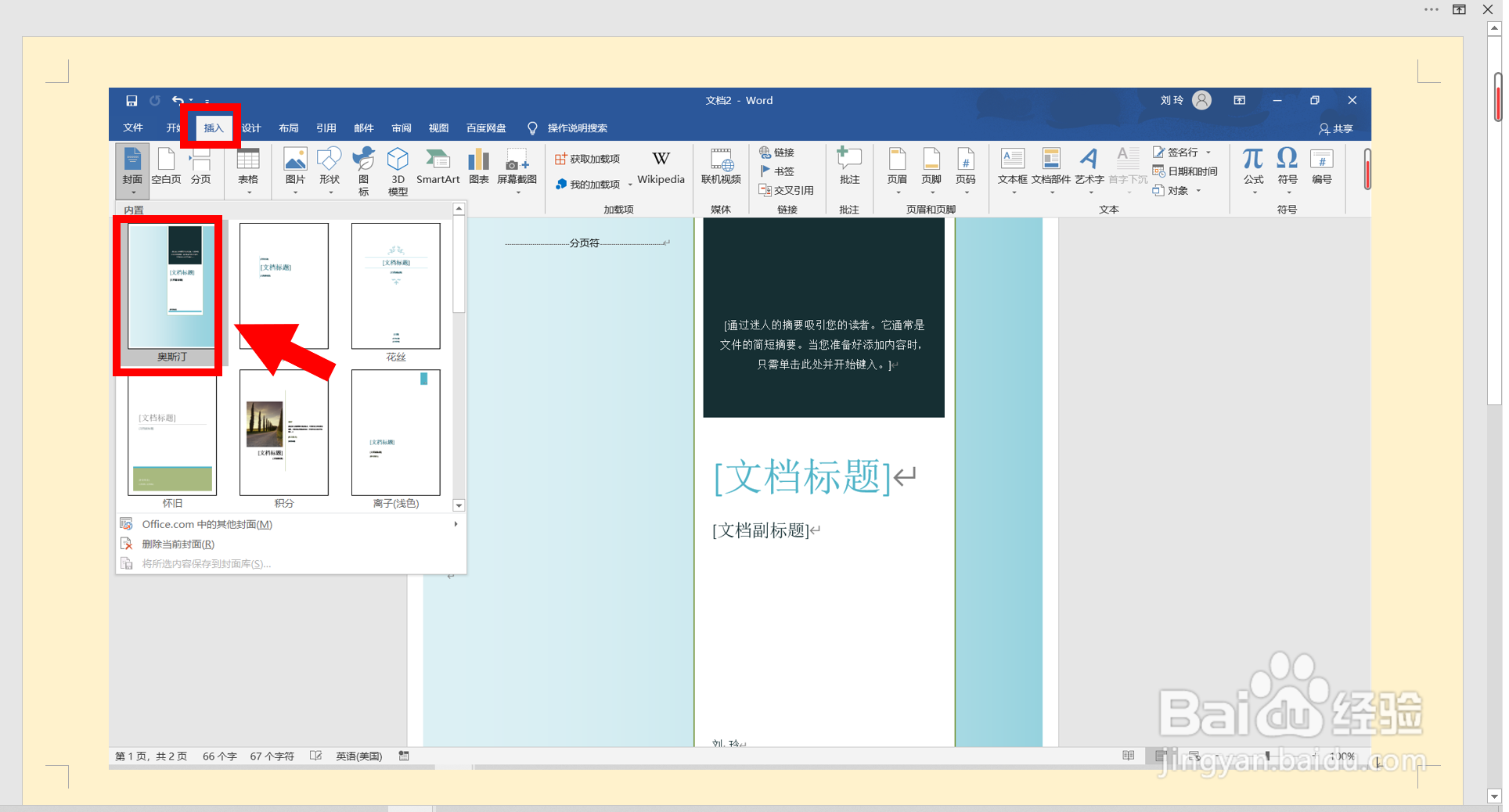
Task: Switch to the 设计 tab
Action: (x=251, y=128)
